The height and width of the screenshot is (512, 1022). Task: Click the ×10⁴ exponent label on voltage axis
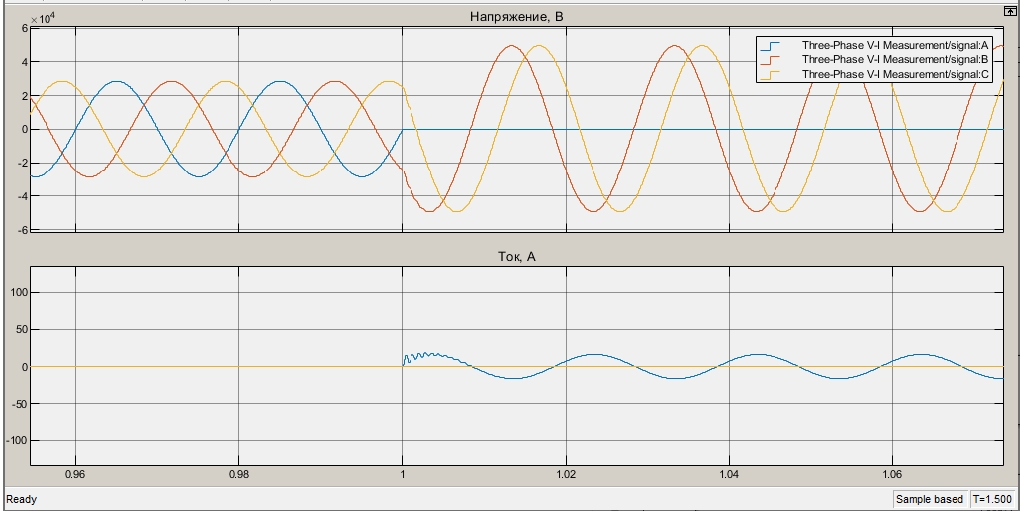point(42,18)
